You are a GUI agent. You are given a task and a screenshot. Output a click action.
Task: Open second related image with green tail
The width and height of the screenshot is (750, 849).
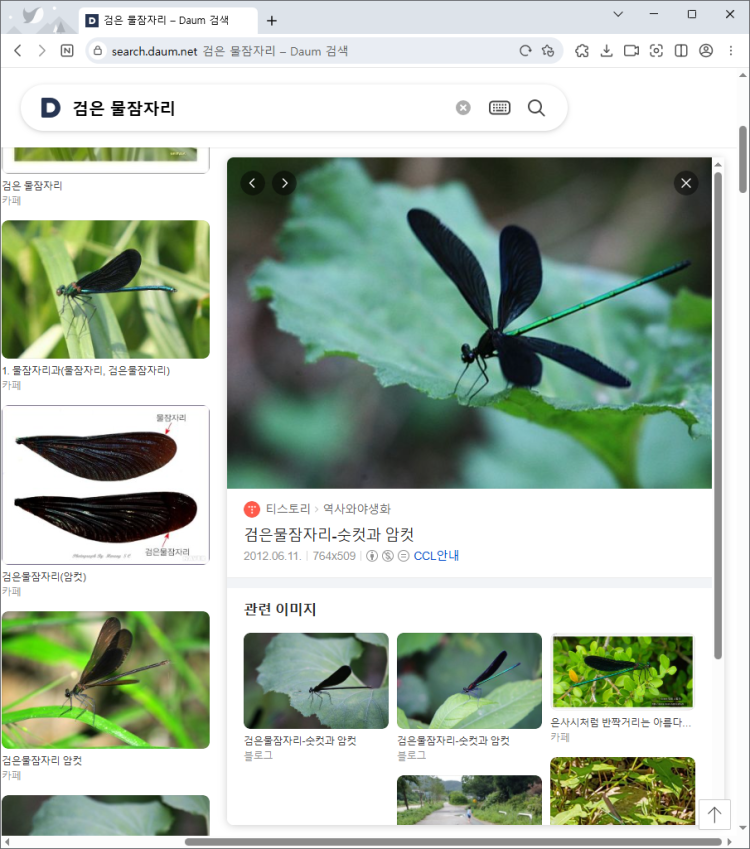click(469, 681)
